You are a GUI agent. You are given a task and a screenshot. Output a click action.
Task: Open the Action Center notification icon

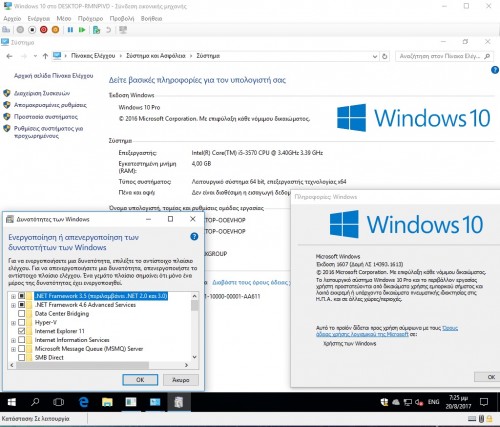click(x=484, y=402)
